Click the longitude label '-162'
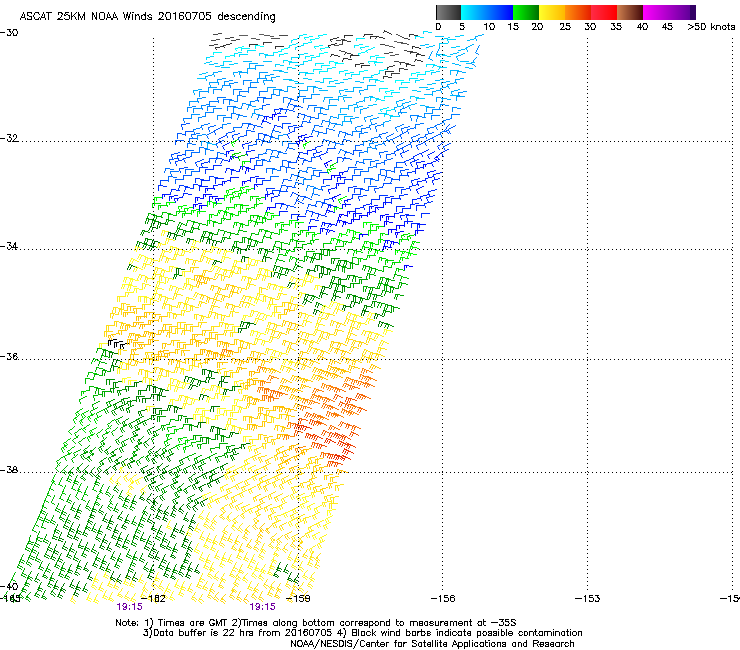The height and width of the screenshot is (650, 740). (153, 599)
